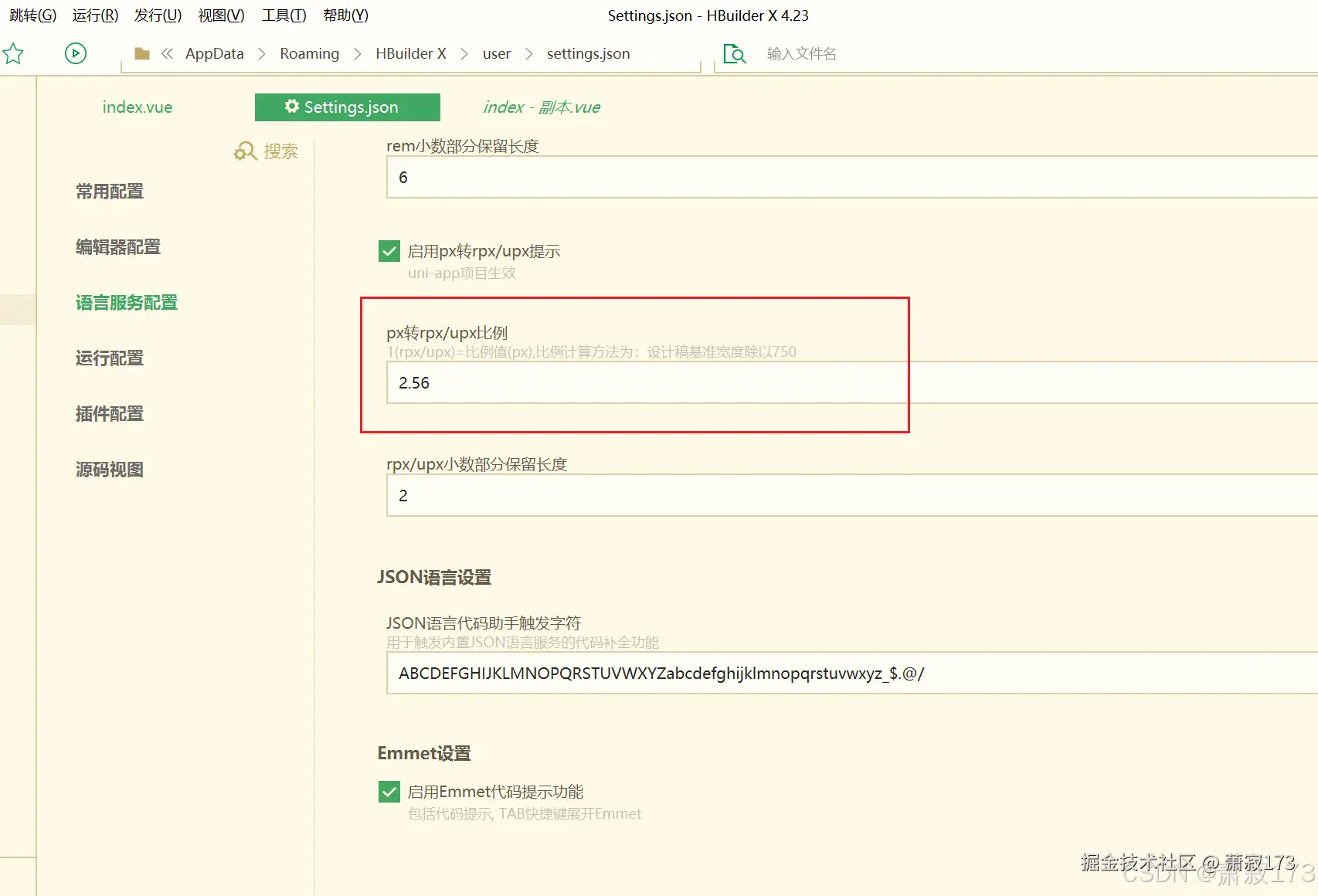Expand hidden breadcrumb path with double chevron
The height and width of the screenshot is (896, 1318).
pyautogui.click(x=167, y=53)
